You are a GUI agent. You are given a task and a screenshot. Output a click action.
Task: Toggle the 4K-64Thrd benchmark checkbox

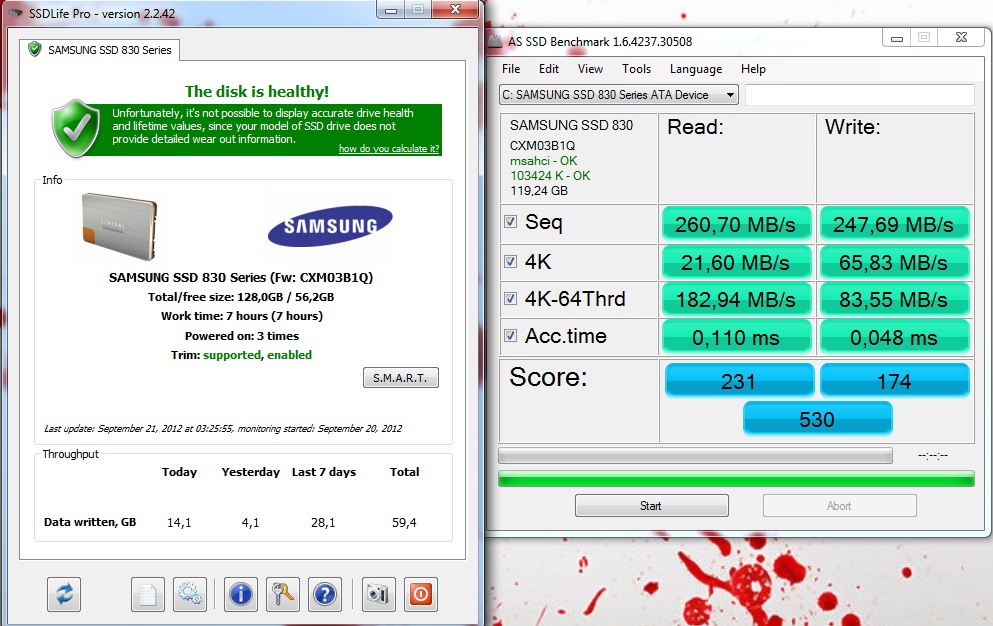(x=510, y=298)
